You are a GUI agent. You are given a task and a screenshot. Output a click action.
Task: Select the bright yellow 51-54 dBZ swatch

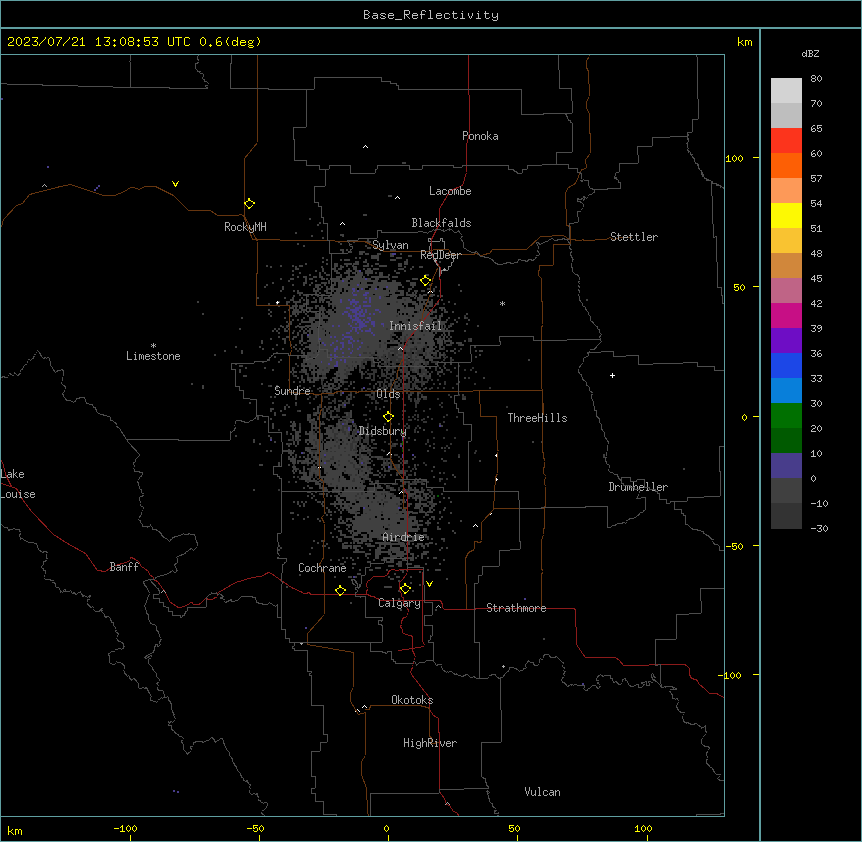(x=786, y=215)
